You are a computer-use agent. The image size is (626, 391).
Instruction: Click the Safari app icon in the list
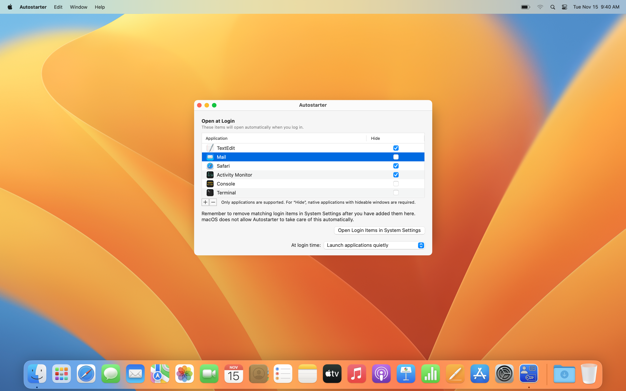210,166
